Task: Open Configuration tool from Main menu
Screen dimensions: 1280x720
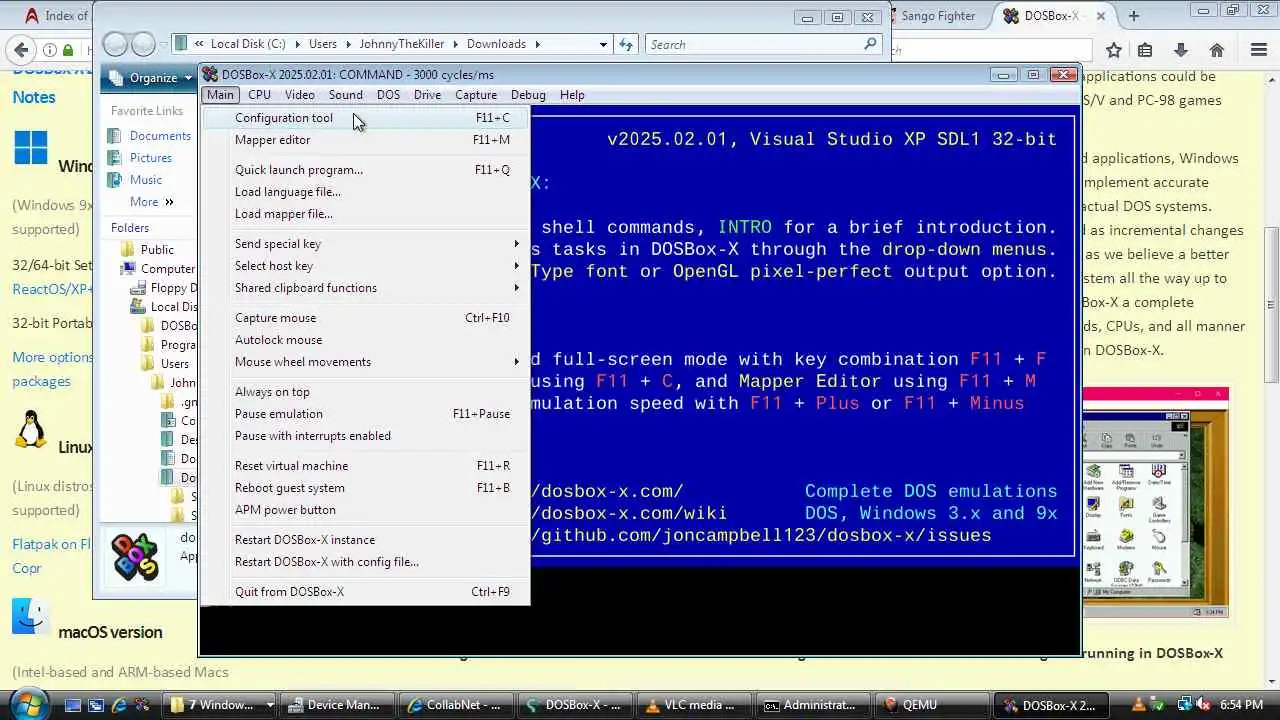Action: click(366, 118)
